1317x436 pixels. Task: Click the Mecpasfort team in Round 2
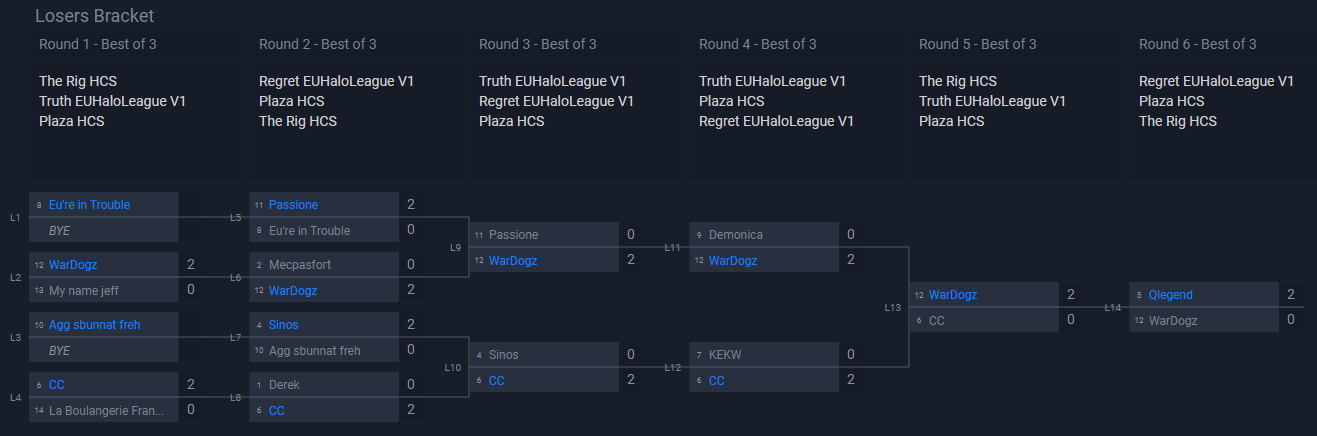tap(299, 265)
